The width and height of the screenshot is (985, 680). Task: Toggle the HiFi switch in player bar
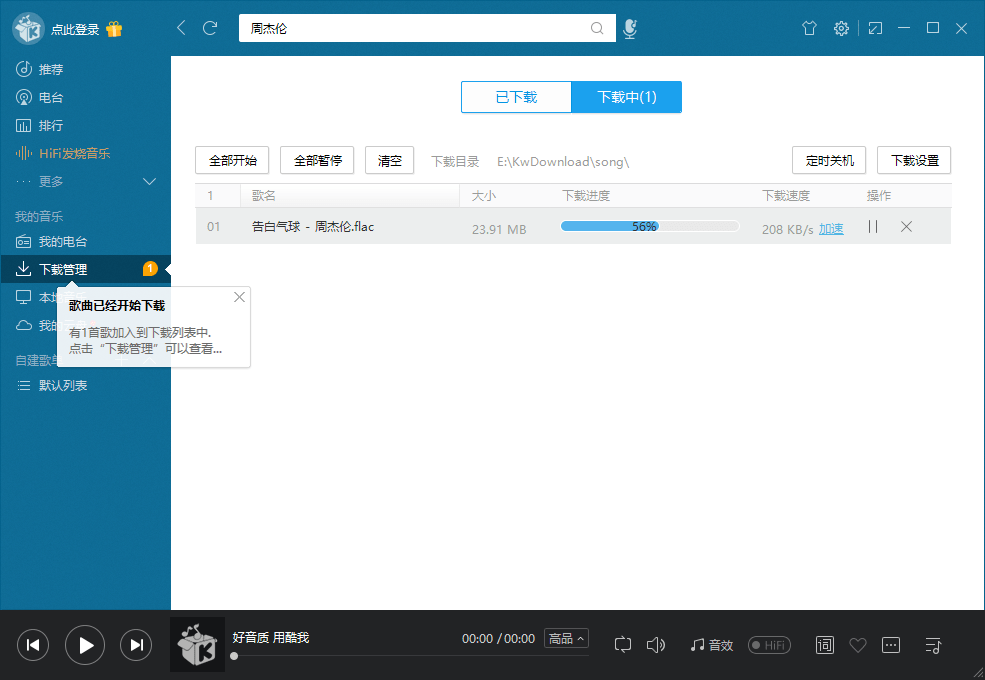769,645
